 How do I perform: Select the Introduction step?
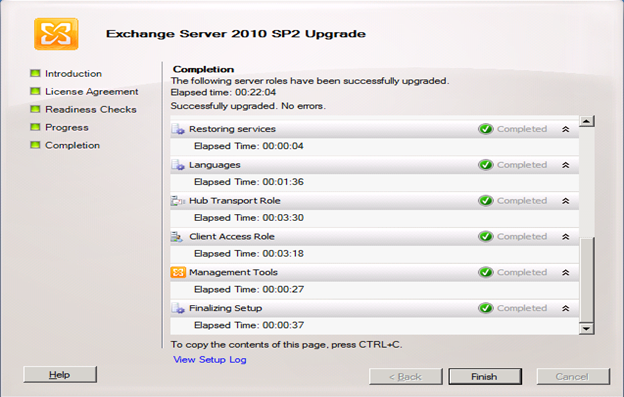click(73, 74)
